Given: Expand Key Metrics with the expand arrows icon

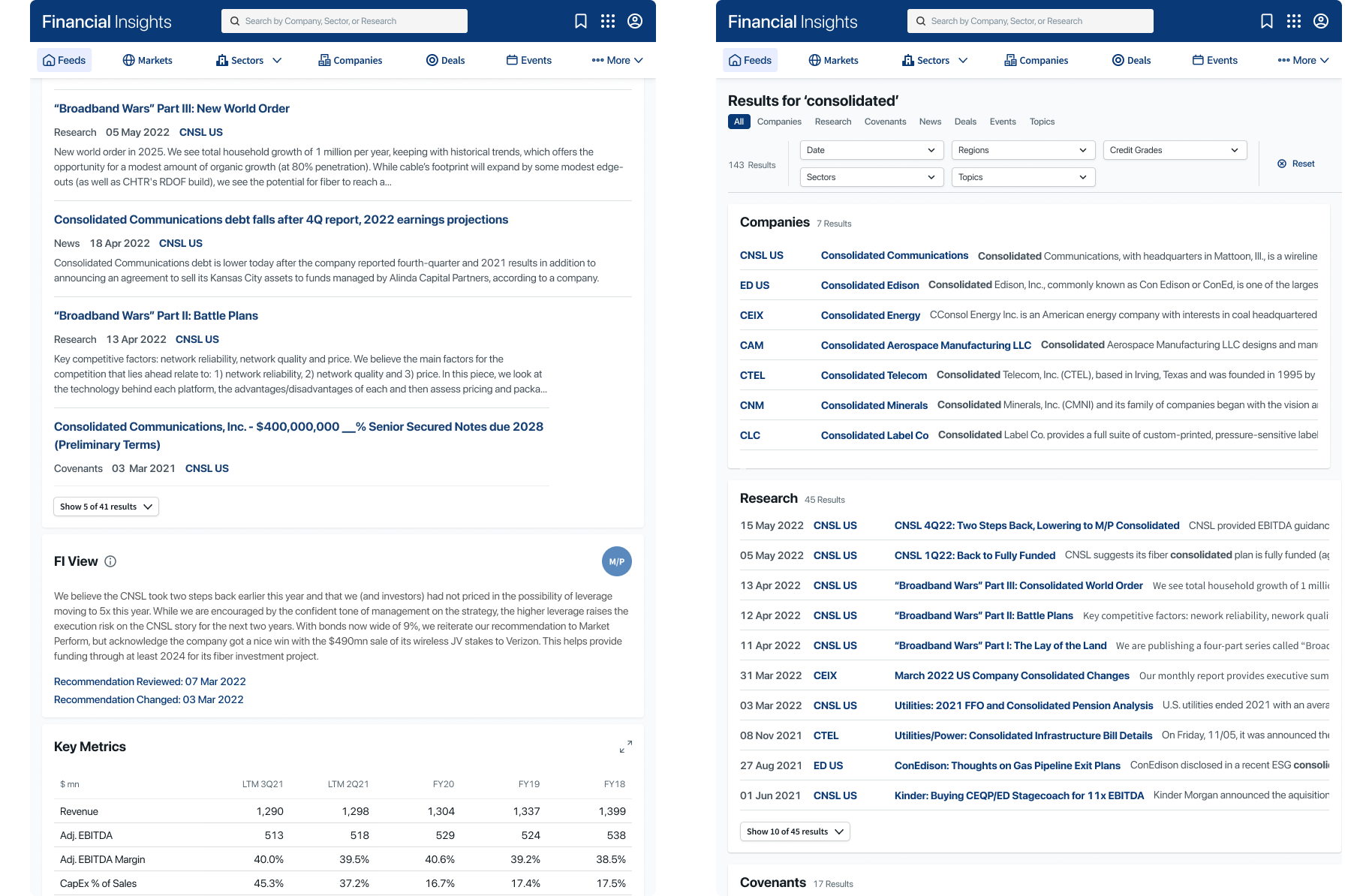Looking at the screenshot, I should (626, 747).
